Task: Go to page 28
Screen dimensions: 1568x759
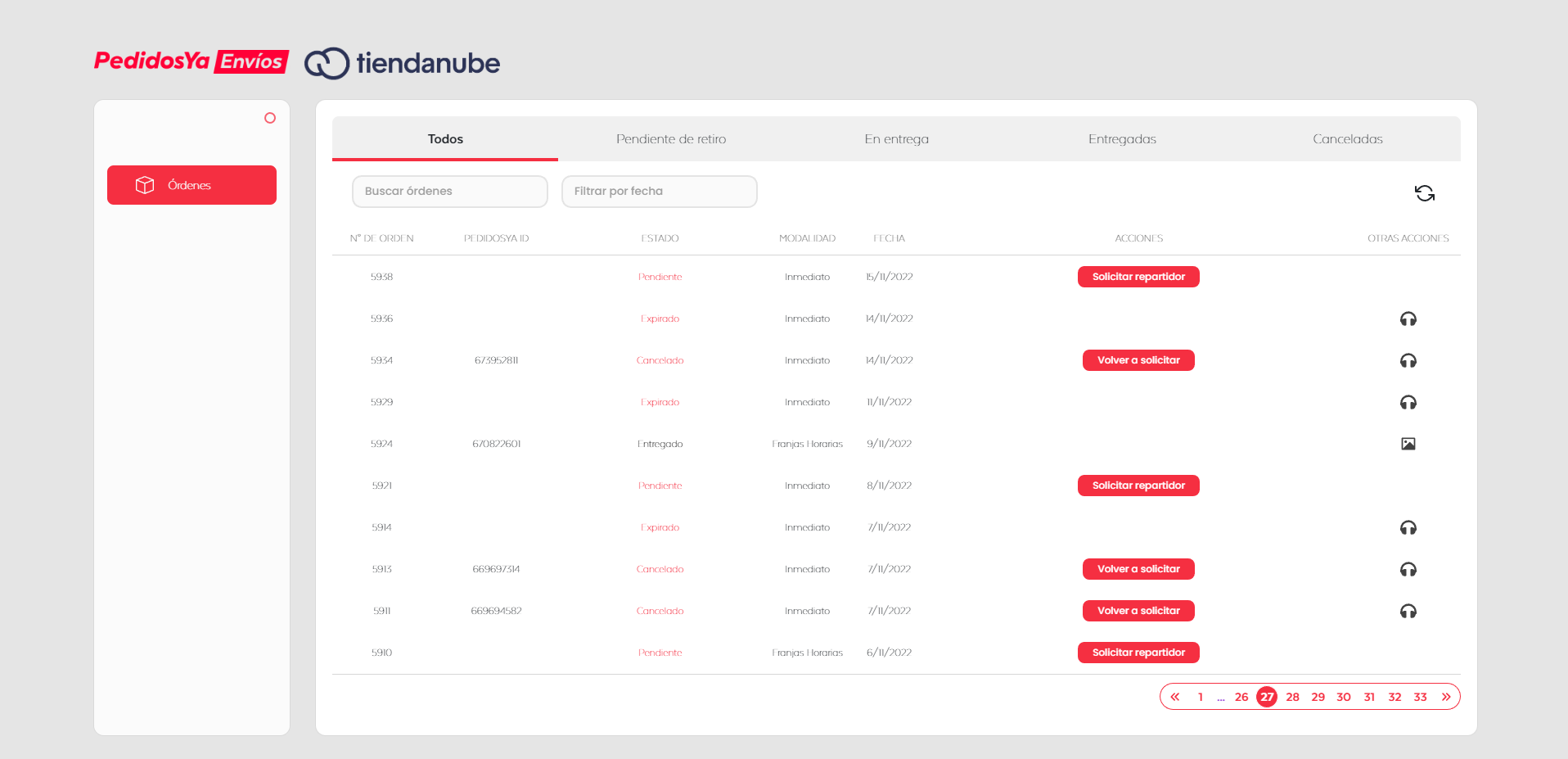Action: (1292, 697)
